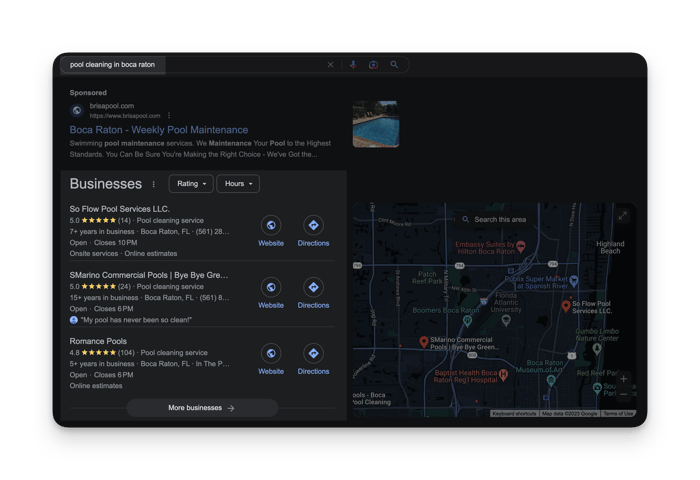Click the https://www.brisapool.com URL text
This screenshot has width=700, height=480.
pyautogui.click(x=125, y=116)
